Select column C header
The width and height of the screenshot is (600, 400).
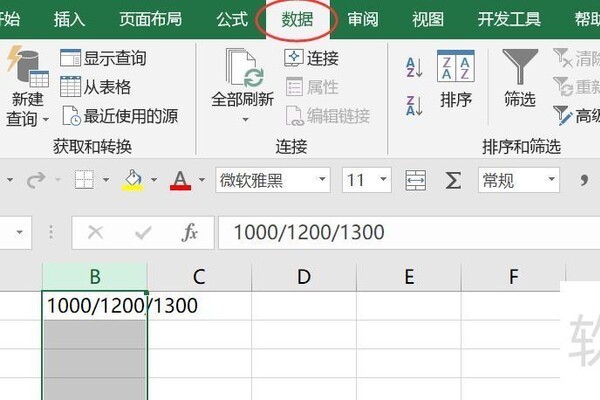199,276
